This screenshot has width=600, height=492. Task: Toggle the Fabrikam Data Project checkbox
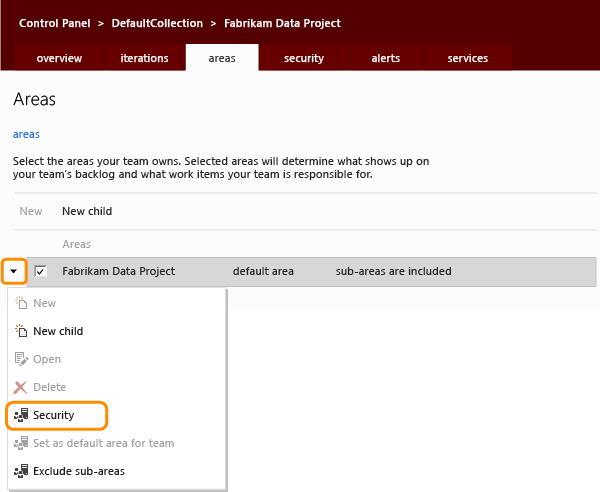tap(40, 271)
